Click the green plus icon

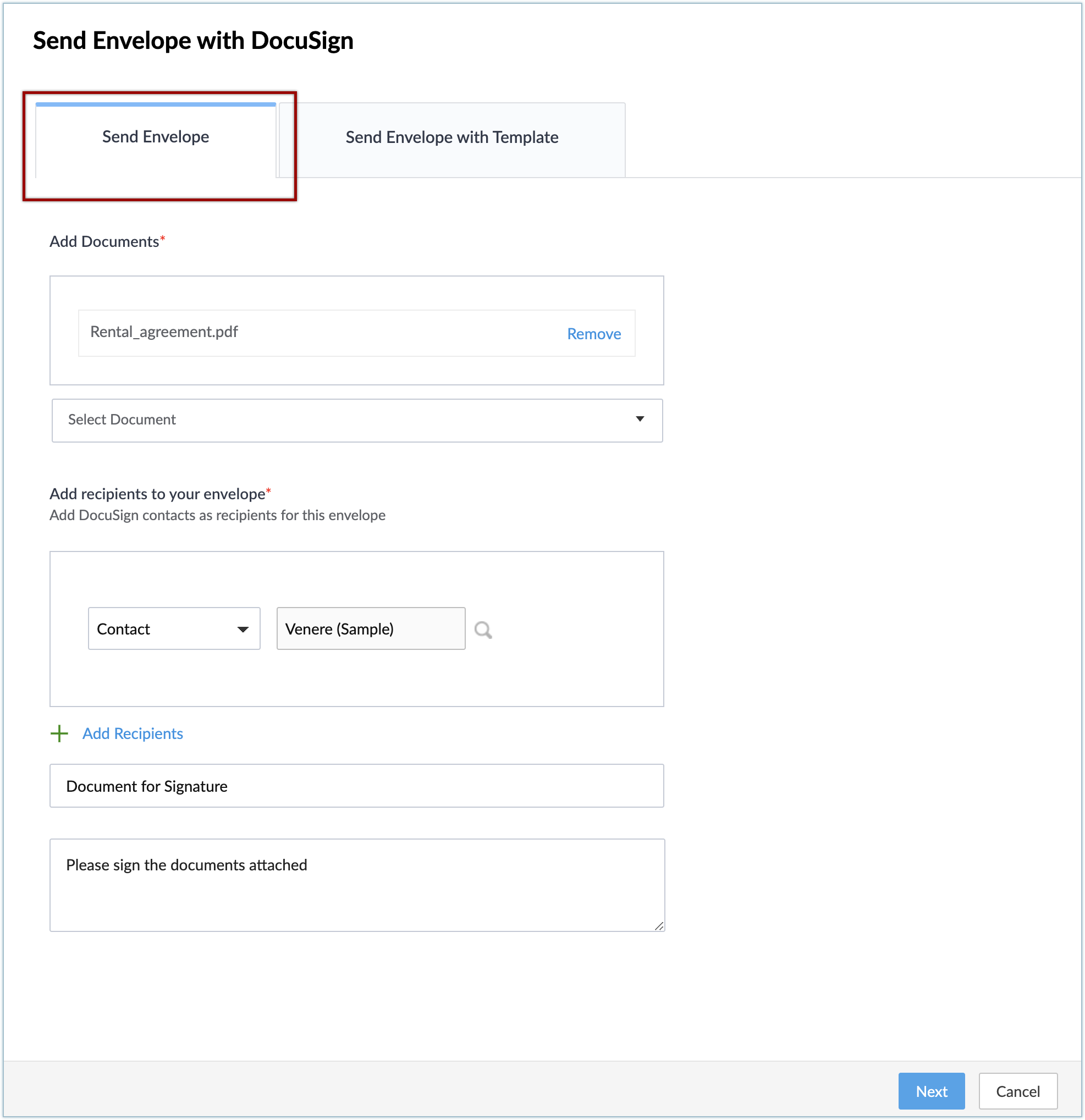[59, 733]
